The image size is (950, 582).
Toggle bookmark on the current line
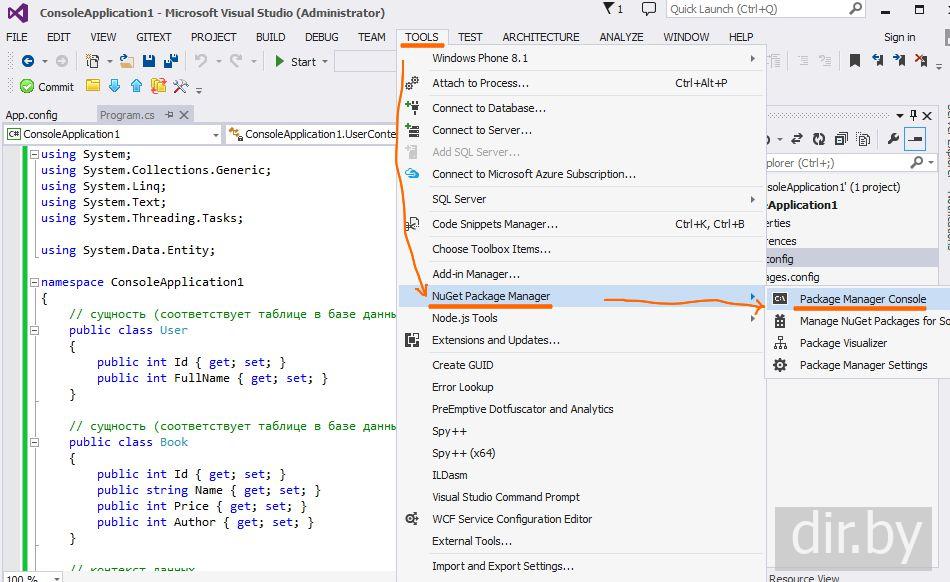click(x=855, y=61)
